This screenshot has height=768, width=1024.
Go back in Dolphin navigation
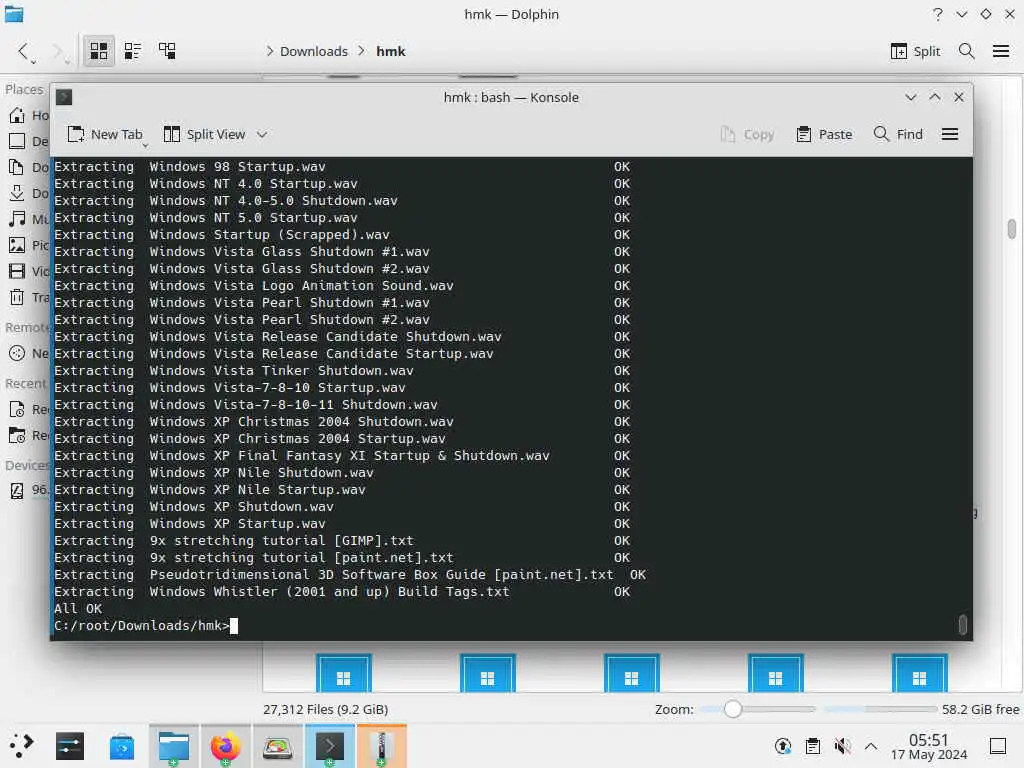(25, 51)
